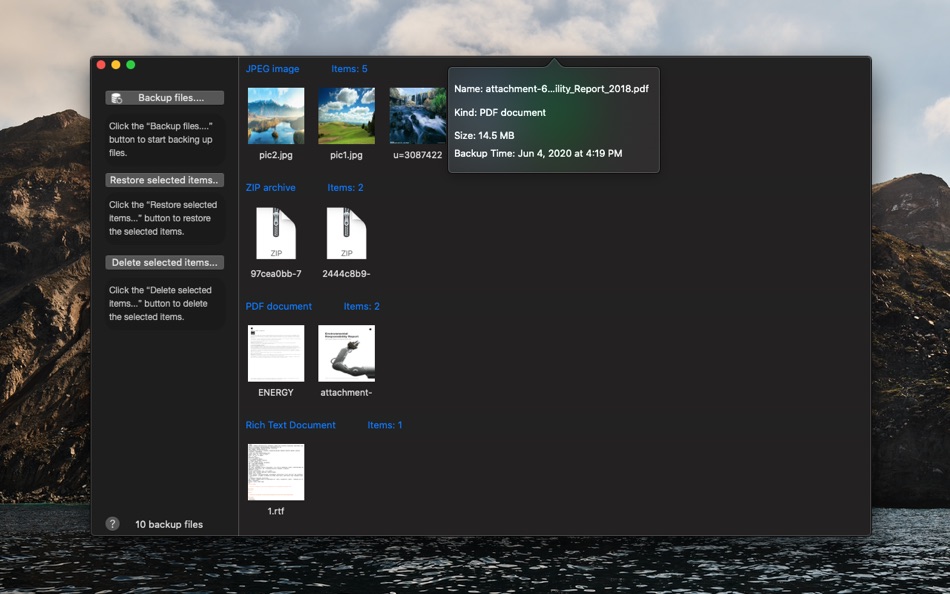Click the ZIP archive section header

tap(270, 187)
